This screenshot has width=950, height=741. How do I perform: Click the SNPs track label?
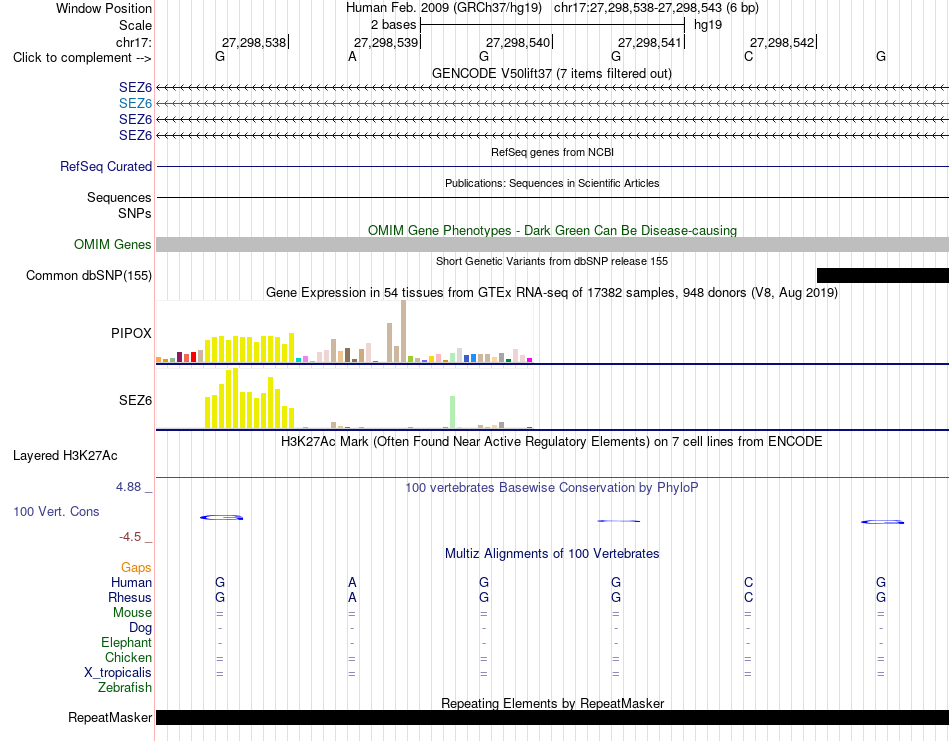[x=135, y=213]
